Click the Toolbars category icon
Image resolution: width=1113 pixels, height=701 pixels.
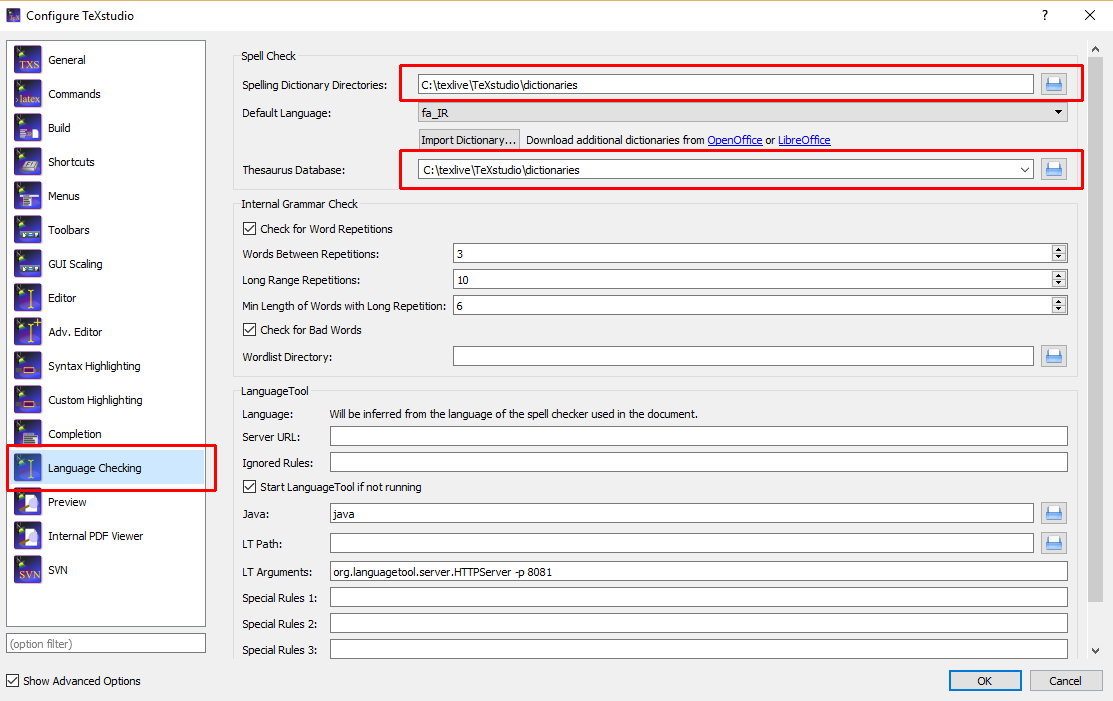pos(28,230)
